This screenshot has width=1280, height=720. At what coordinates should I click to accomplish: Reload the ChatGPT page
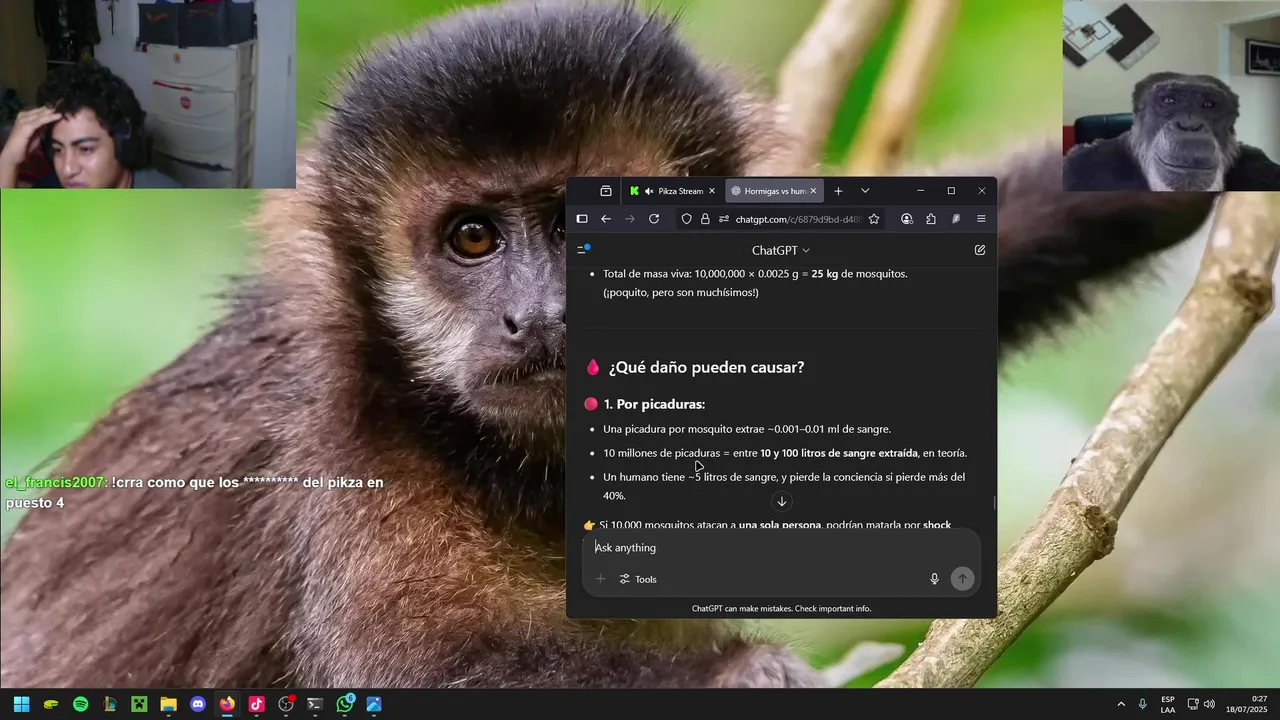[x=654, y=219]
